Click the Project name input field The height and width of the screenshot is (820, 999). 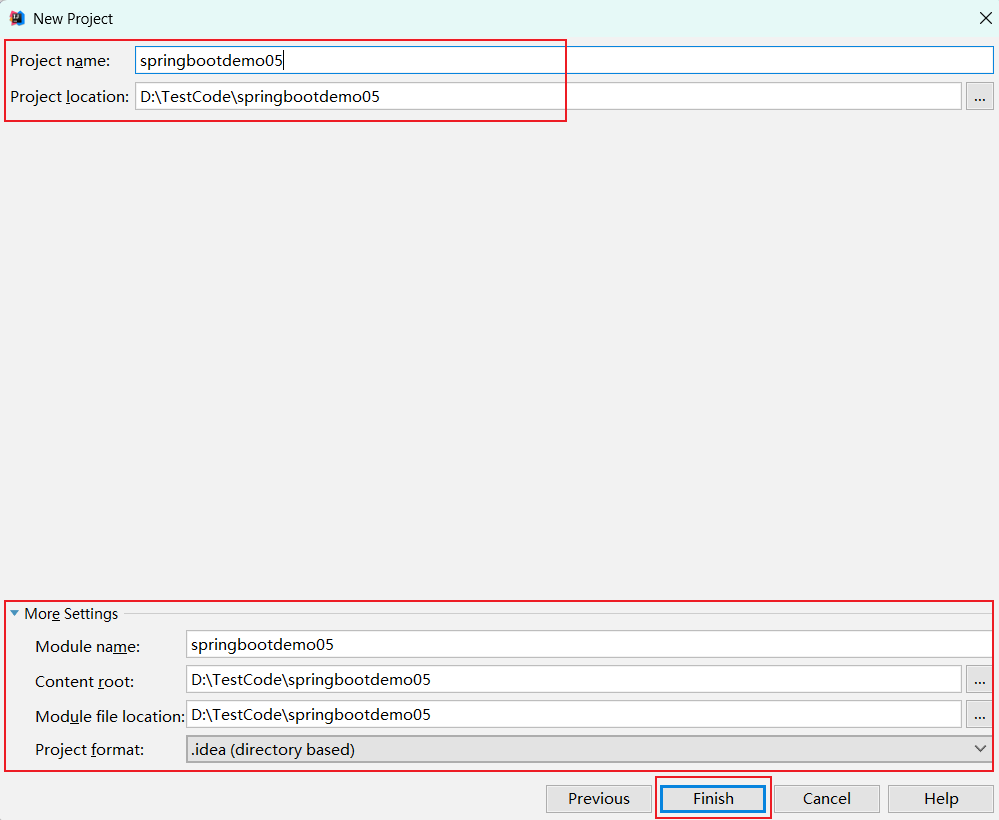coord(564,61)
